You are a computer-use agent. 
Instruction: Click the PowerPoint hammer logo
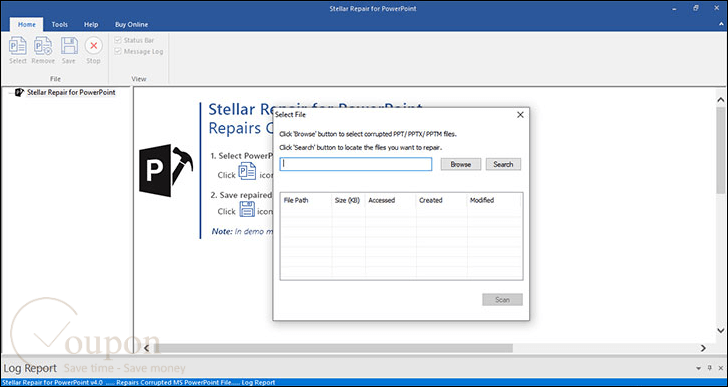(166, 170)
